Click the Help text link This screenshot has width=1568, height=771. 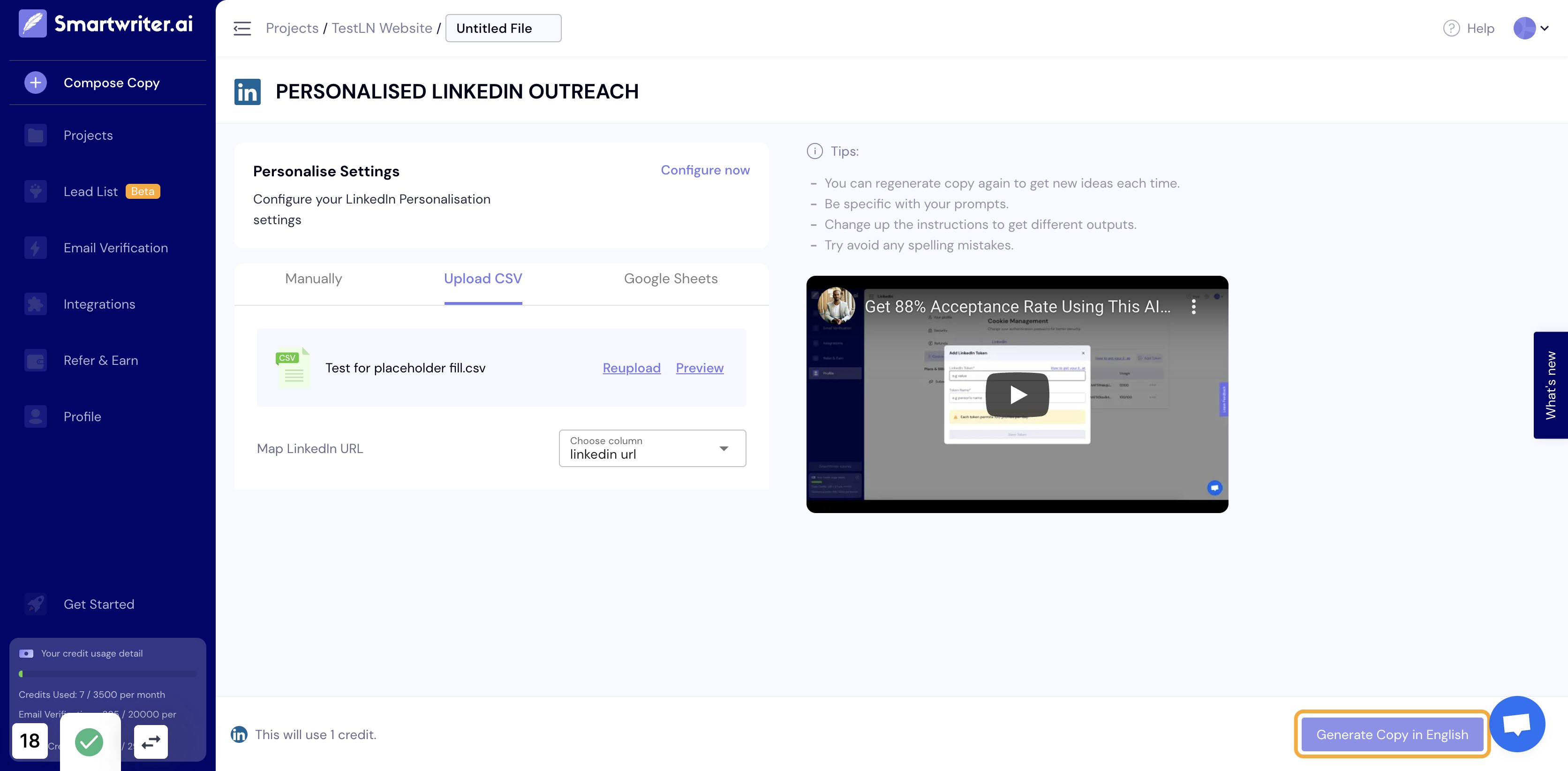coord(1480,28)
